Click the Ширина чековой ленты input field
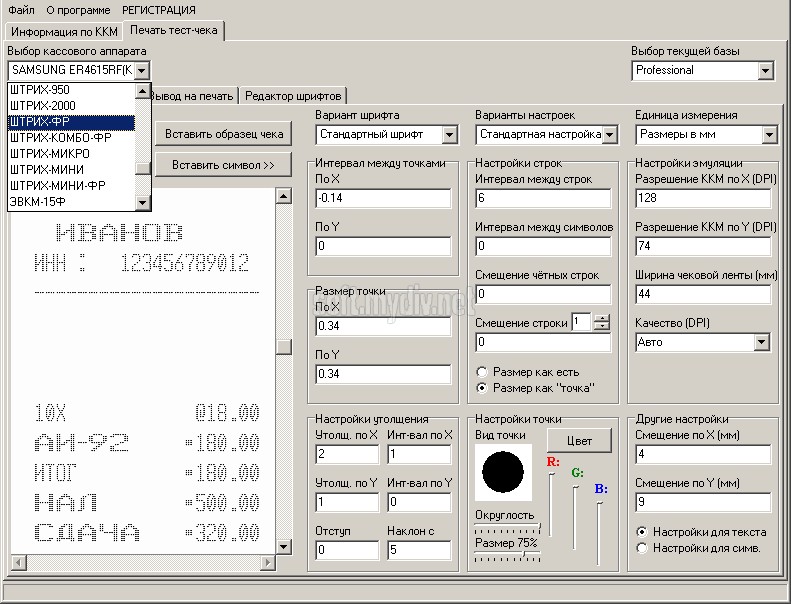Viewport: 791px width, 604px height. [703, 294]
